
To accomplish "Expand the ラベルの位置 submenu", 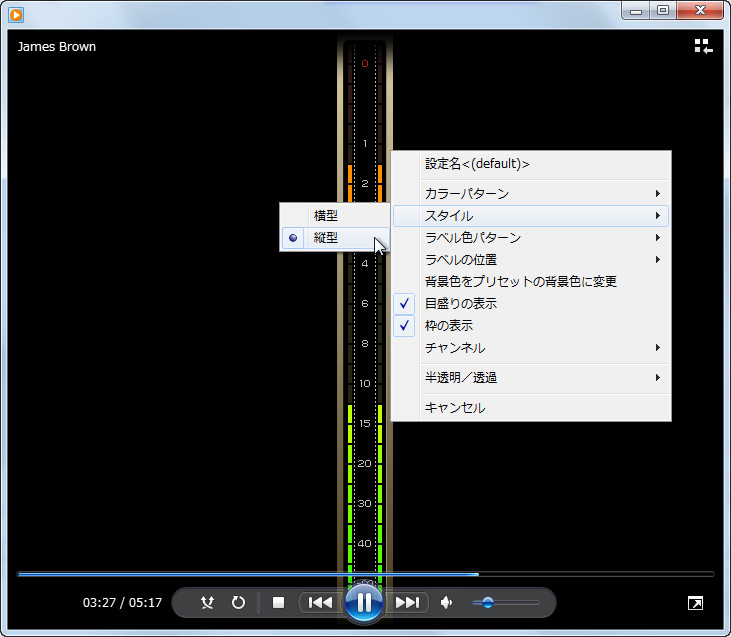I will tap(531, 260).
